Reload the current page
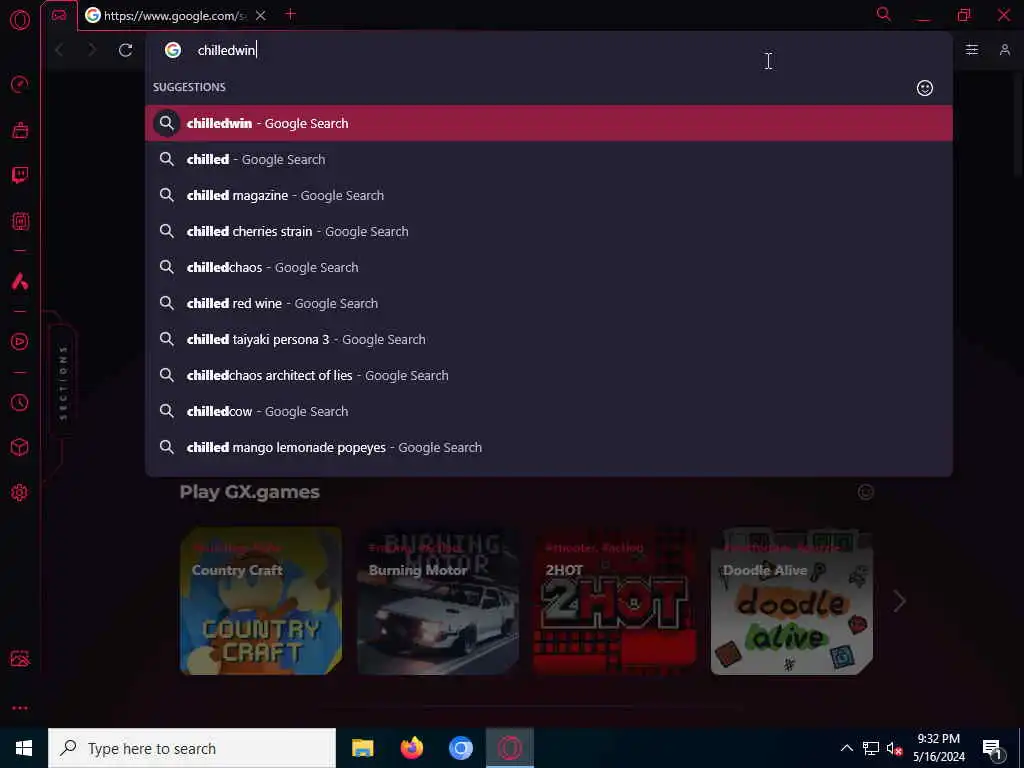The image size is (1024, 768). (x=125, y=50)
